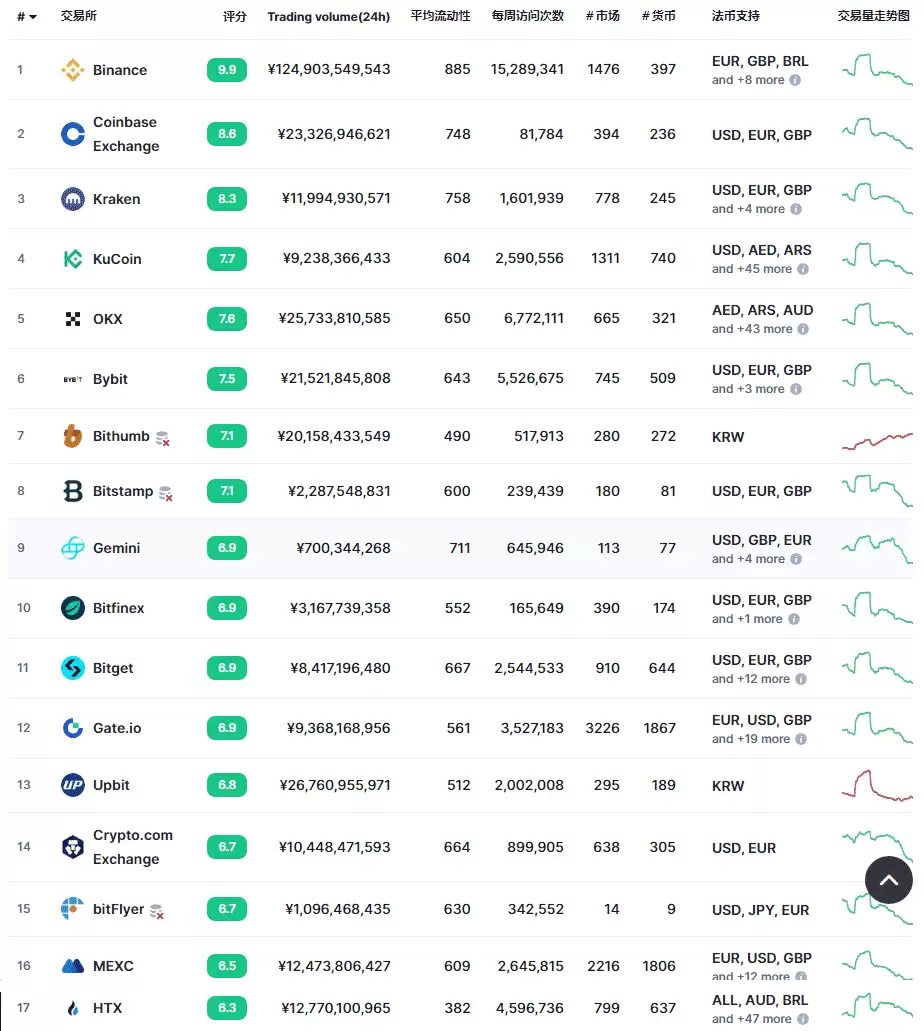Sort by the # rank column dropdown
The width and height of the screenshot is (924, 1031).
[x=27, y=16]
